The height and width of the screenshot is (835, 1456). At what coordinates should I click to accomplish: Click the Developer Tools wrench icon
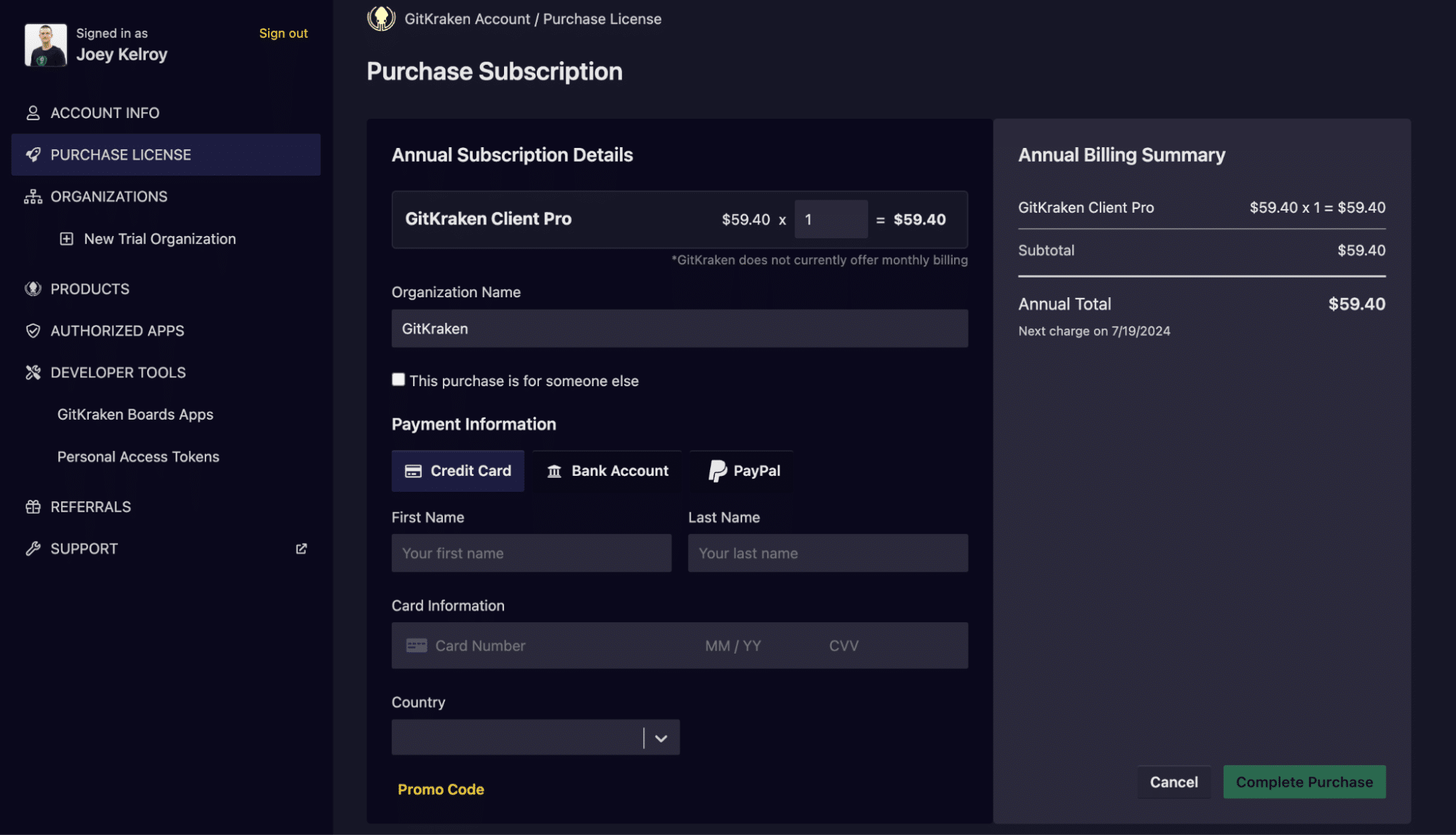coord(33,372)
